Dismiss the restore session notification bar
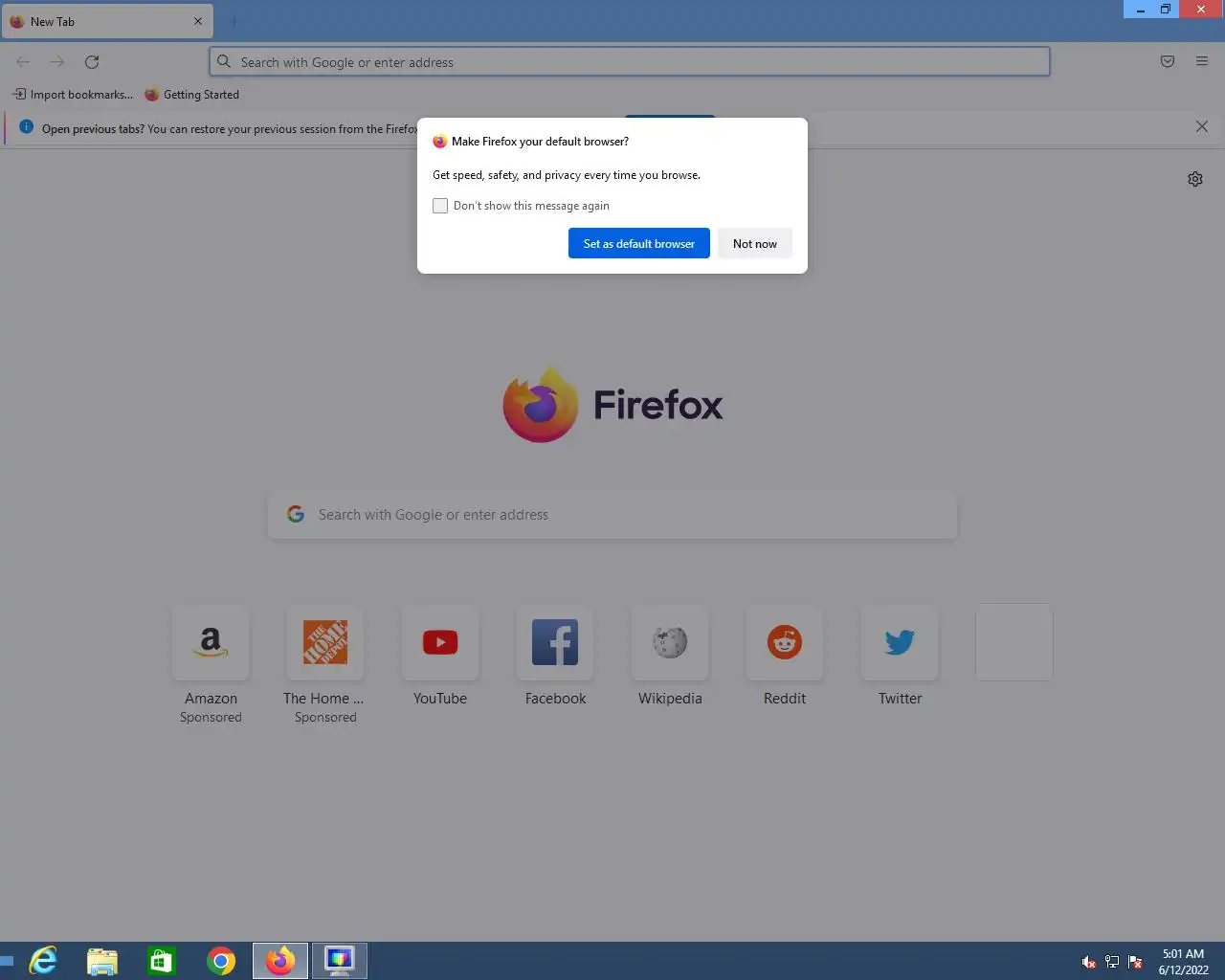The image size is (1225, 980). pos(1202,126)
